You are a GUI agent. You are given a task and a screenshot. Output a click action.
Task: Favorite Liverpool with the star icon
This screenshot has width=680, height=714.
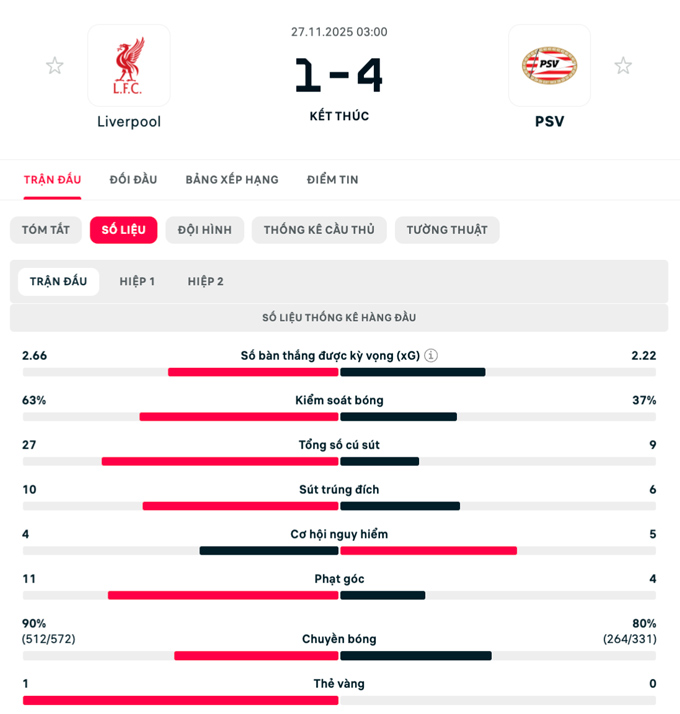coord(55,66)
